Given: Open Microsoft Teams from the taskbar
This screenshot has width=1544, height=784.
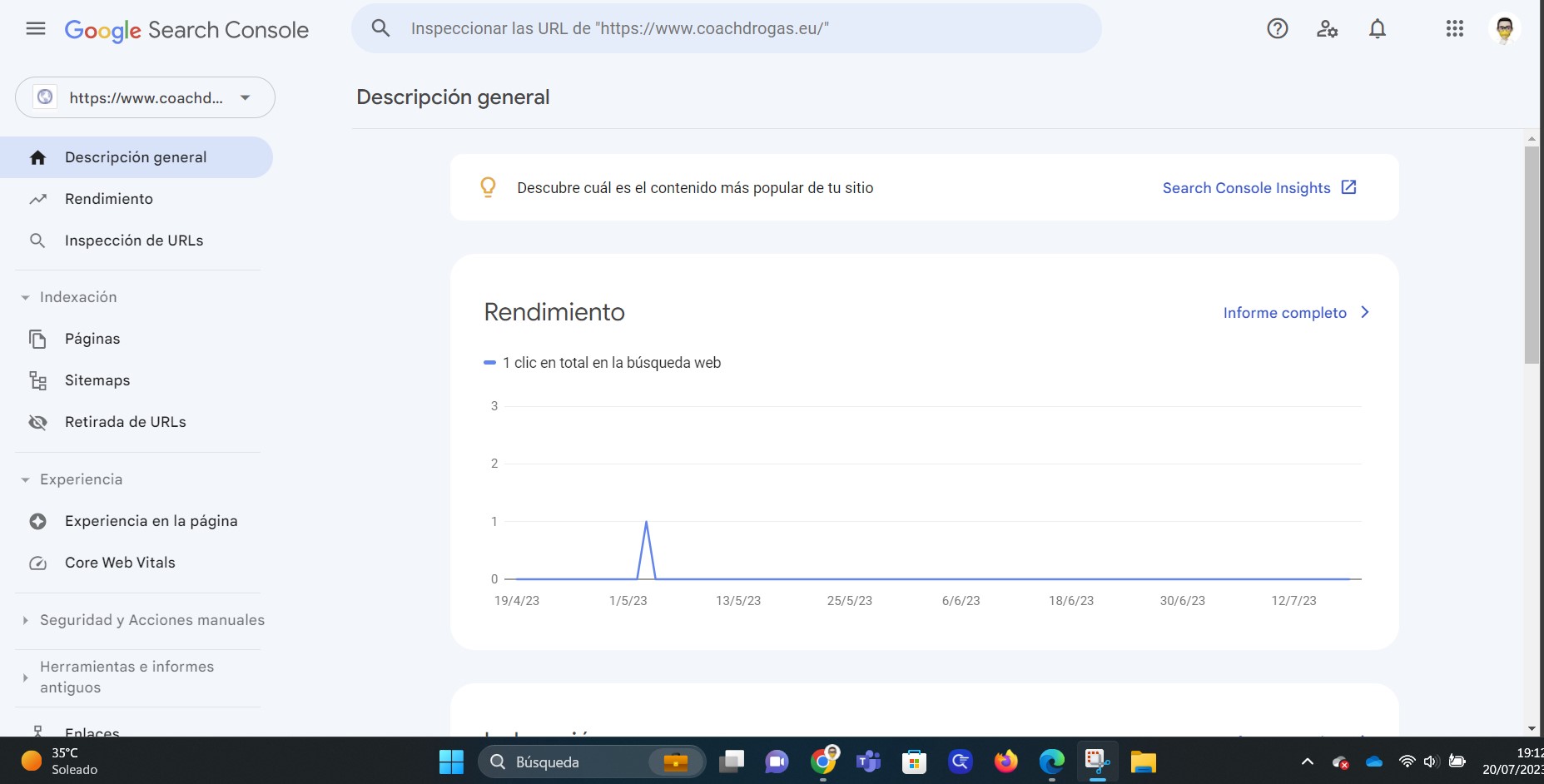Looking at the screenshot, I should 868,762.
